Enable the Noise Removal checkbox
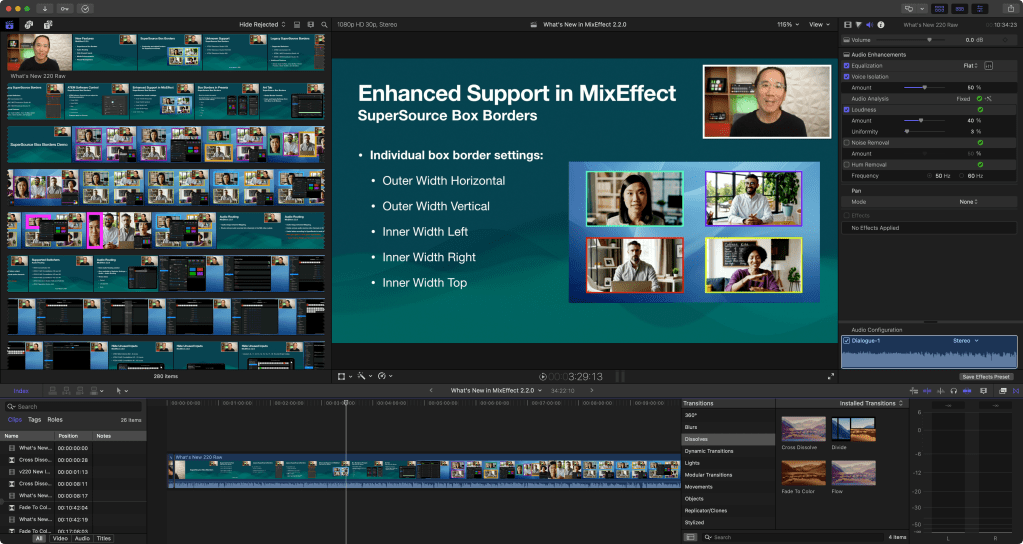Viewport: 1023px width, 544px height. tap(847, 143)
